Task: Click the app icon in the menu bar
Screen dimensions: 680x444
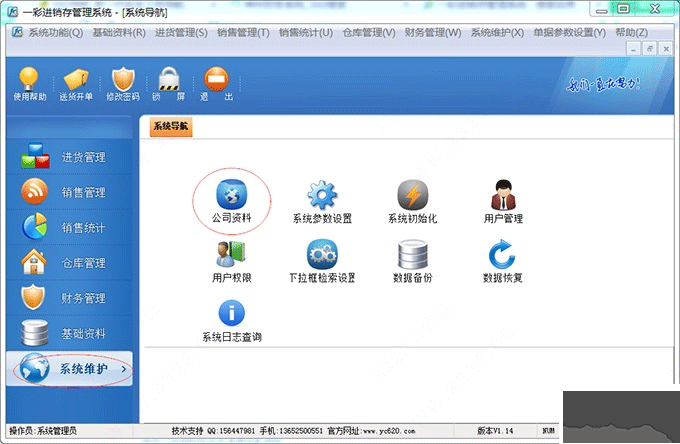Action: [x=17, y=32]
